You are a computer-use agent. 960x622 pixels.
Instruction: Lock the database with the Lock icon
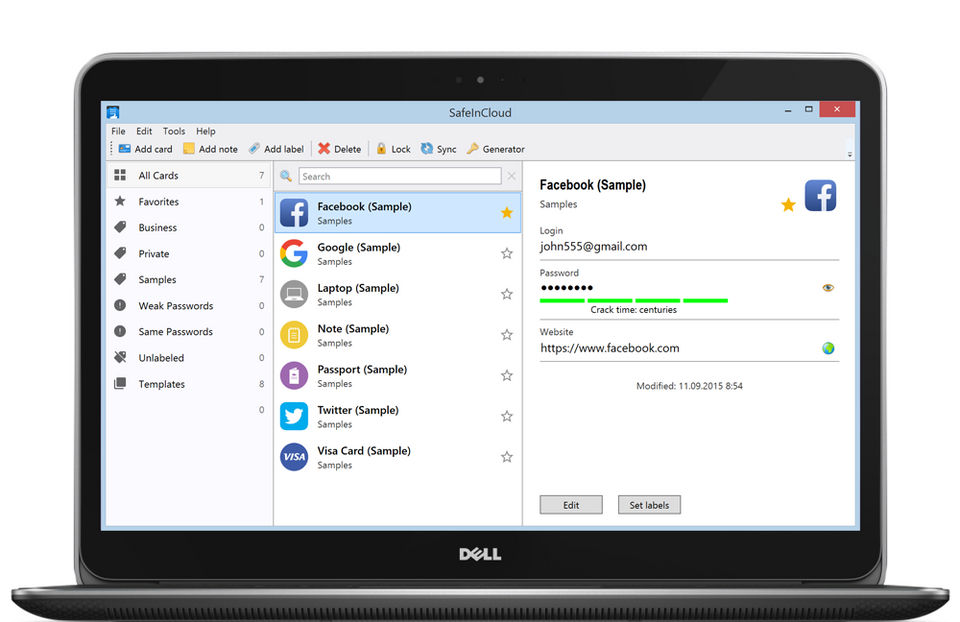(381, 149)
